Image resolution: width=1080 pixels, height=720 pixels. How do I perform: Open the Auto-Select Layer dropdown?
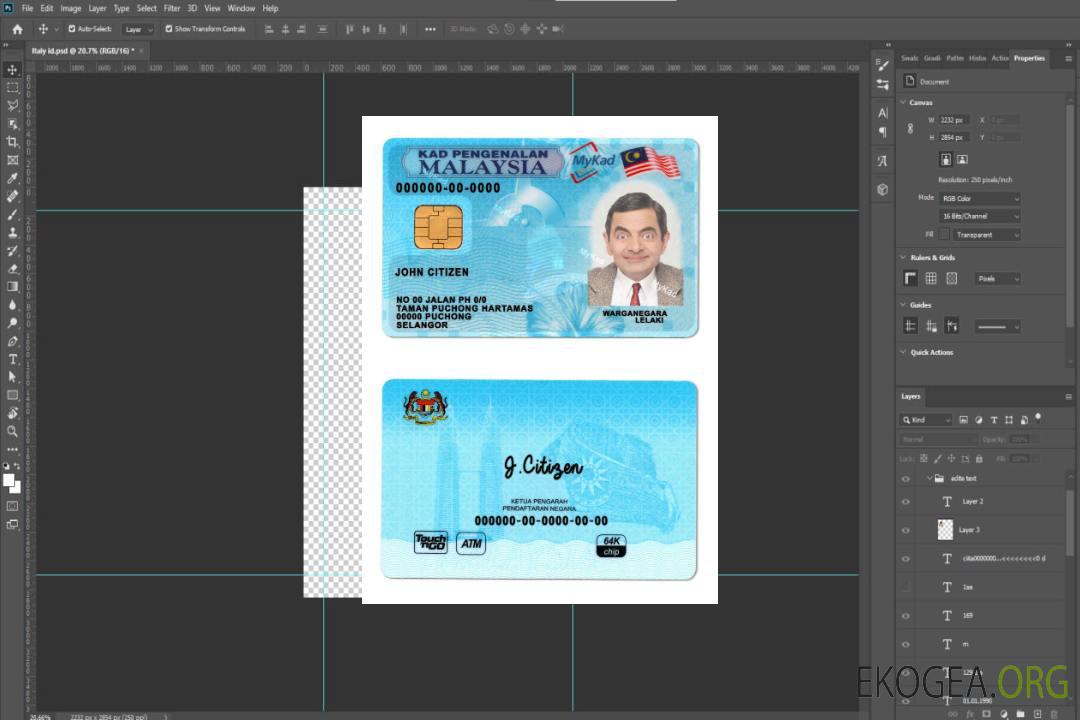(x=138, y=29)
